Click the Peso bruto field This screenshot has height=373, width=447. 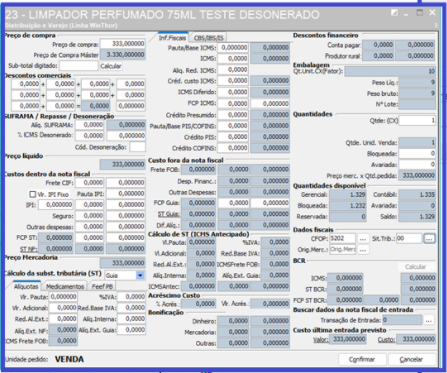click(417, 93)
